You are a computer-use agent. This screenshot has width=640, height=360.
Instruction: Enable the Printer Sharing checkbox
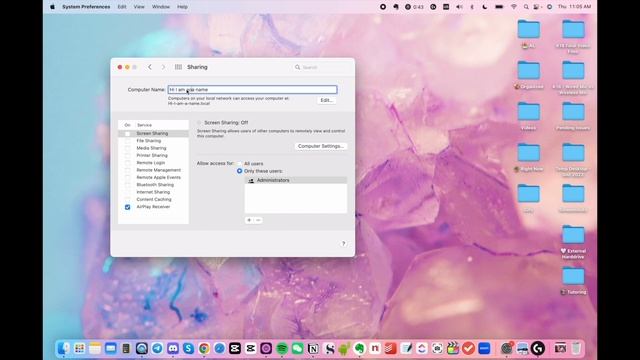[127, 156]
